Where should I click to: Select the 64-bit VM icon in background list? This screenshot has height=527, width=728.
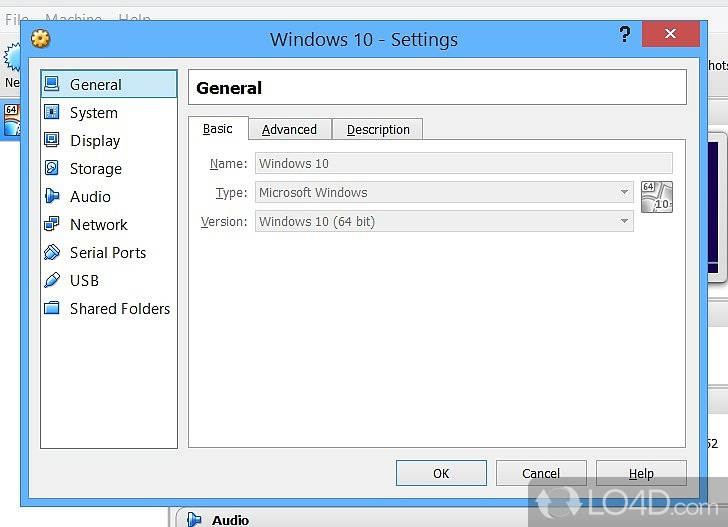click(x=12, y=120)
